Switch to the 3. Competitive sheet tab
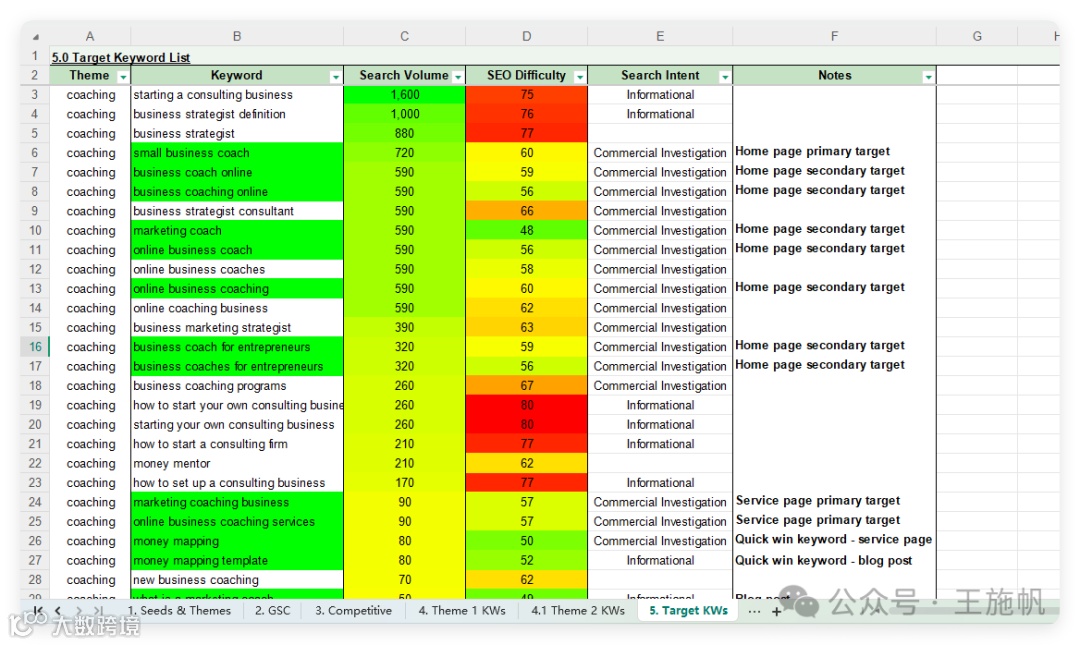Viewport: 1080px width, 645px height. (353, 611)
